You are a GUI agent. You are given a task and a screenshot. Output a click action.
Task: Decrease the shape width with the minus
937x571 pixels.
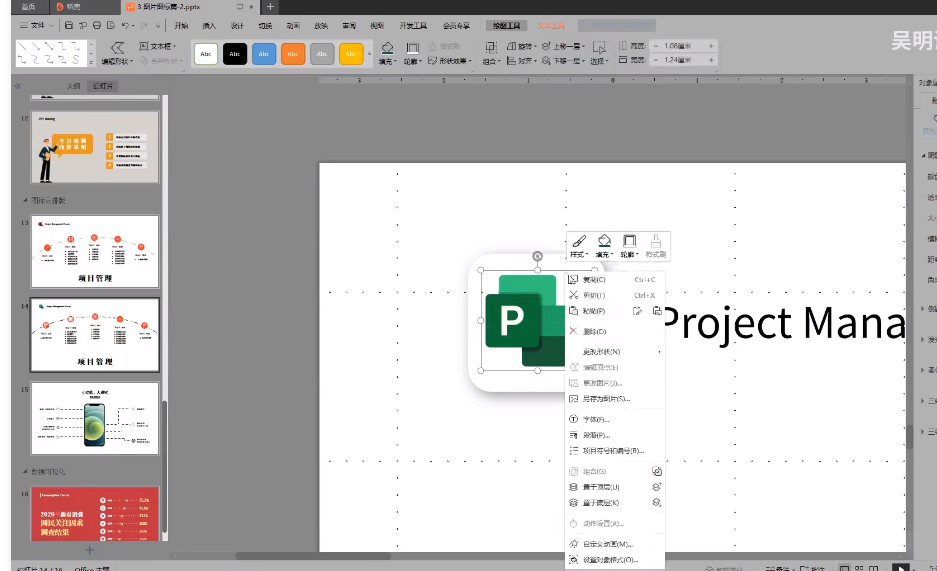(656, 60)
